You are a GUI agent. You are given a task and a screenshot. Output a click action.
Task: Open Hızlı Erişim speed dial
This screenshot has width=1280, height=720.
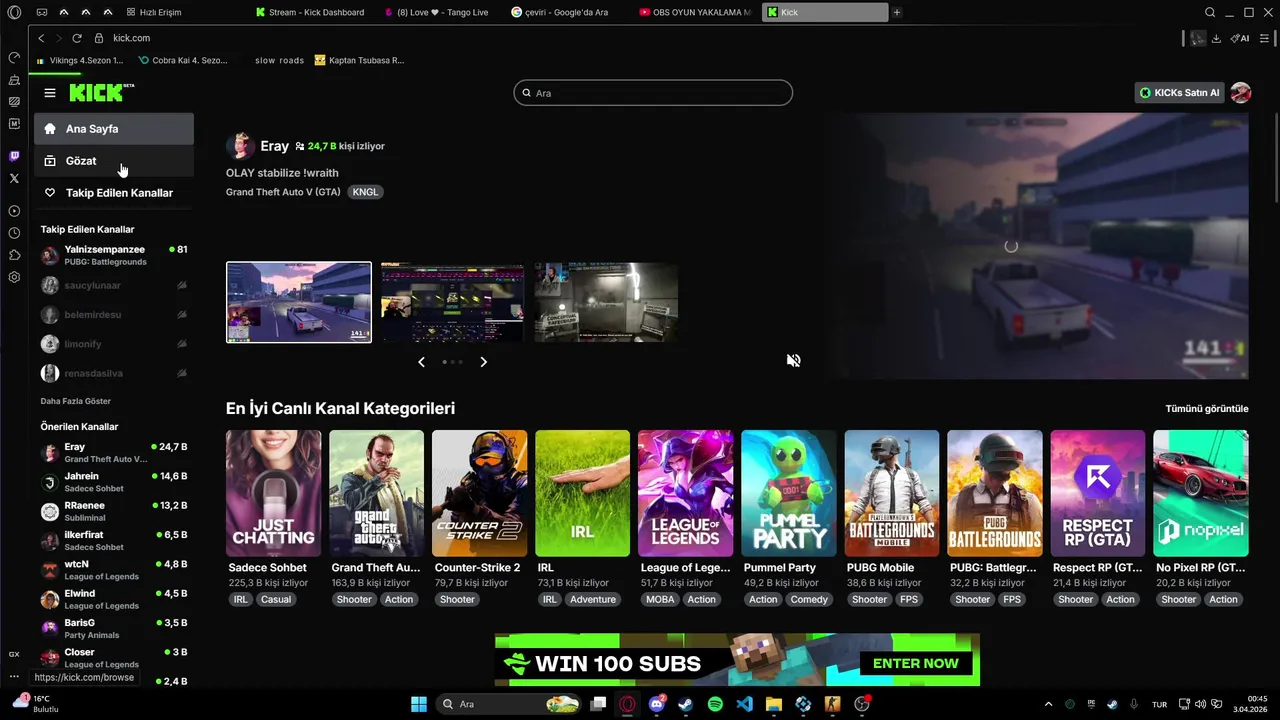coord(152,13)
